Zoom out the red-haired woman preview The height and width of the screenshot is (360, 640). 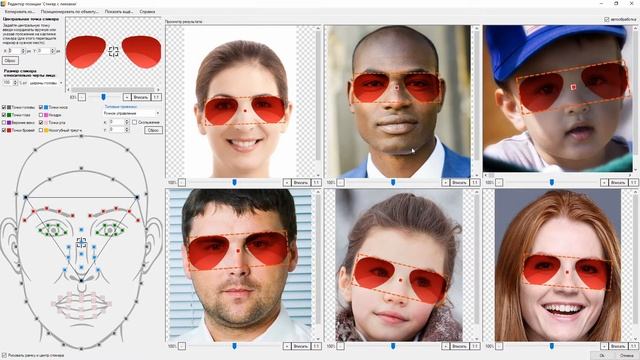(x=499, y=346)
